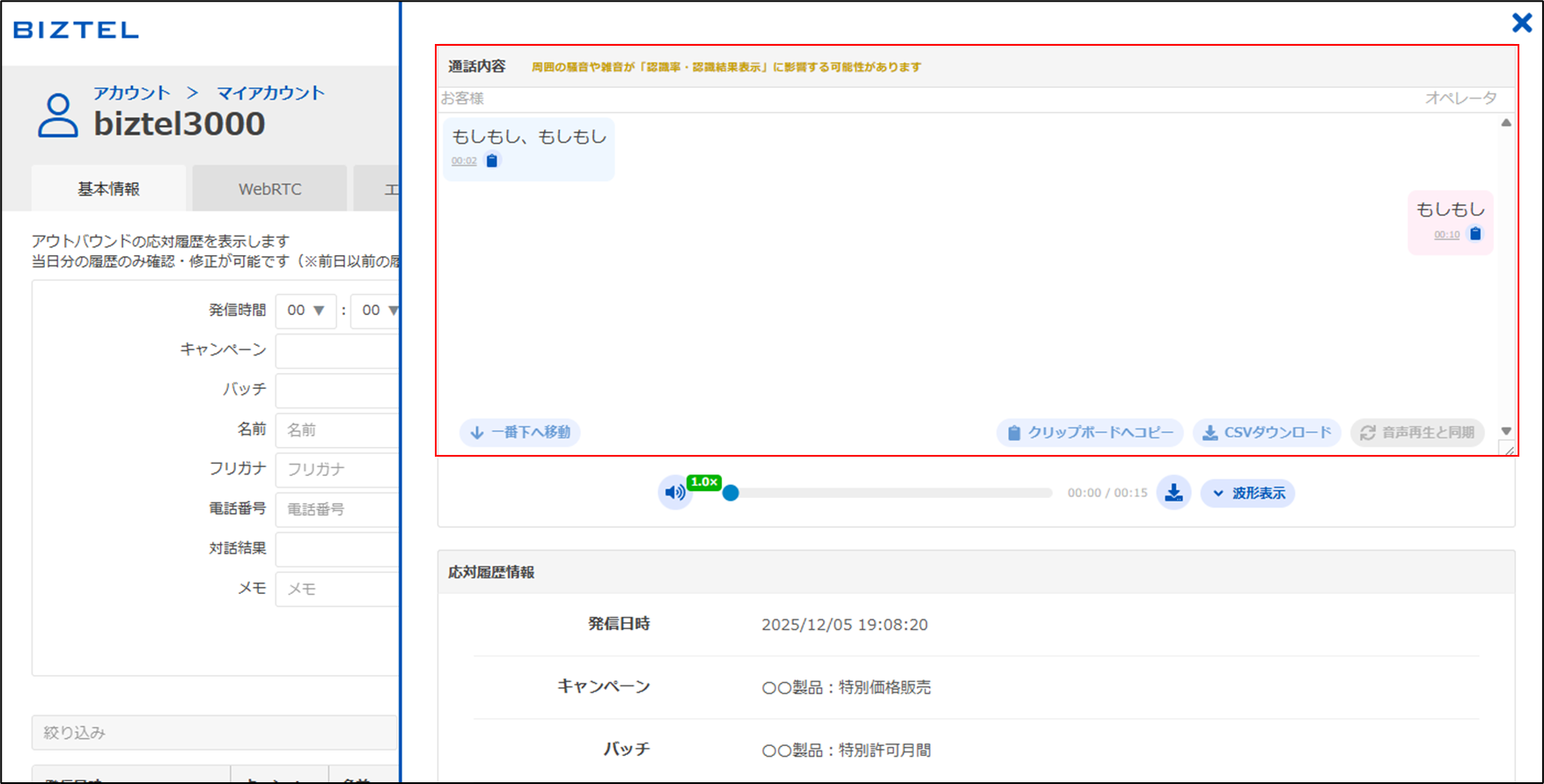
Task: Click the CSV download button
Action: coord(1267,432)
